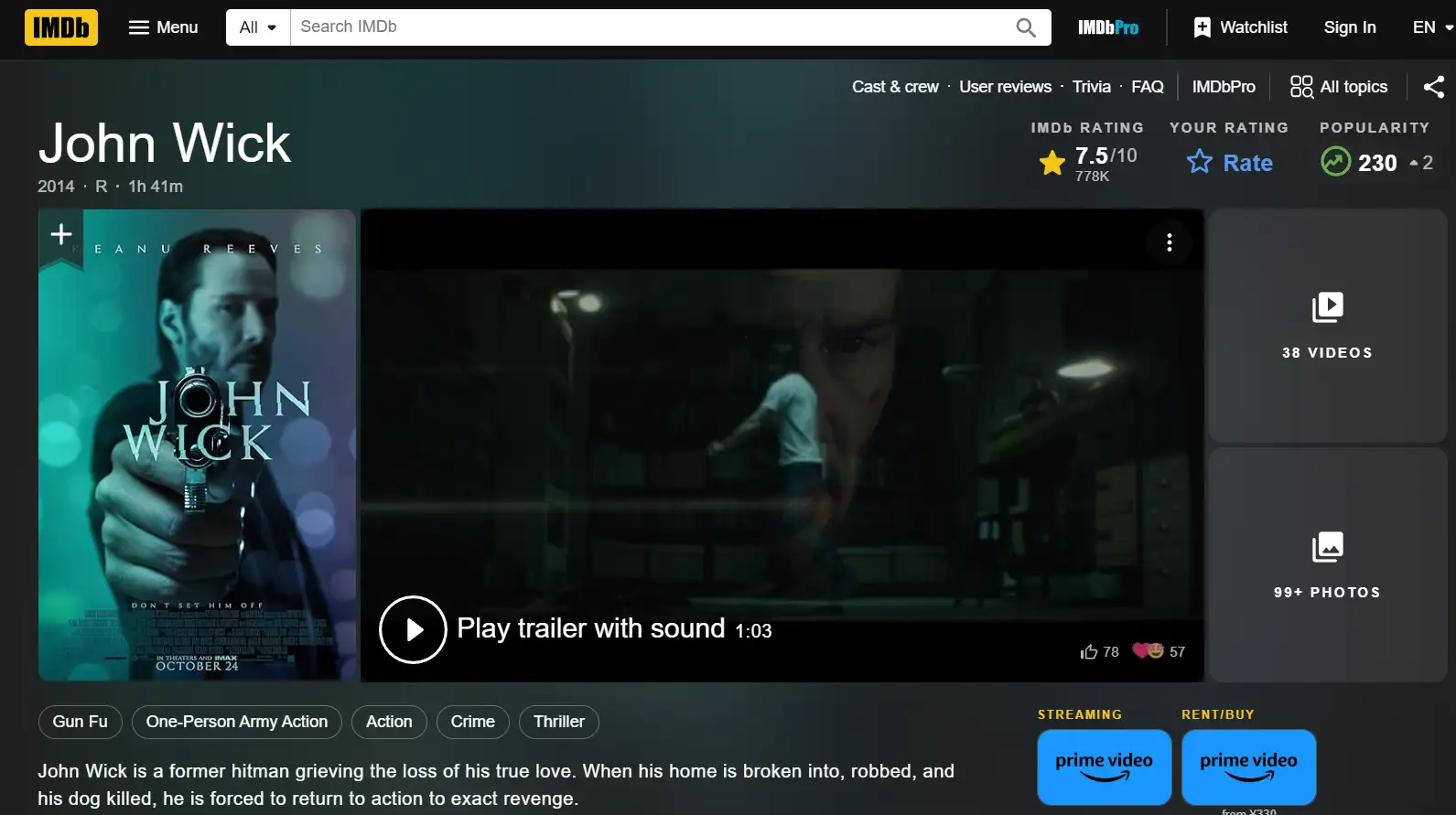Click the John Wick title heading
Image resolution: width=1456 pixels, height=815 pixels.
(165, 144)
